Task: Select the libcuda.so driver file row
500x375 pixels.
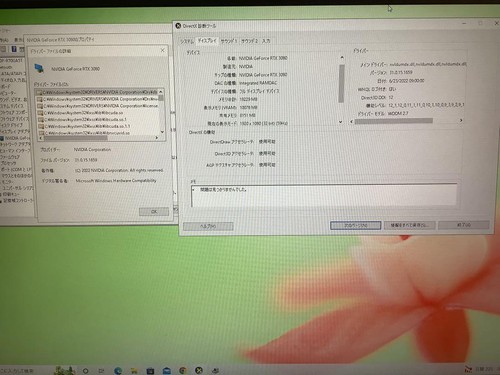Action: click(x=98, y=113)
